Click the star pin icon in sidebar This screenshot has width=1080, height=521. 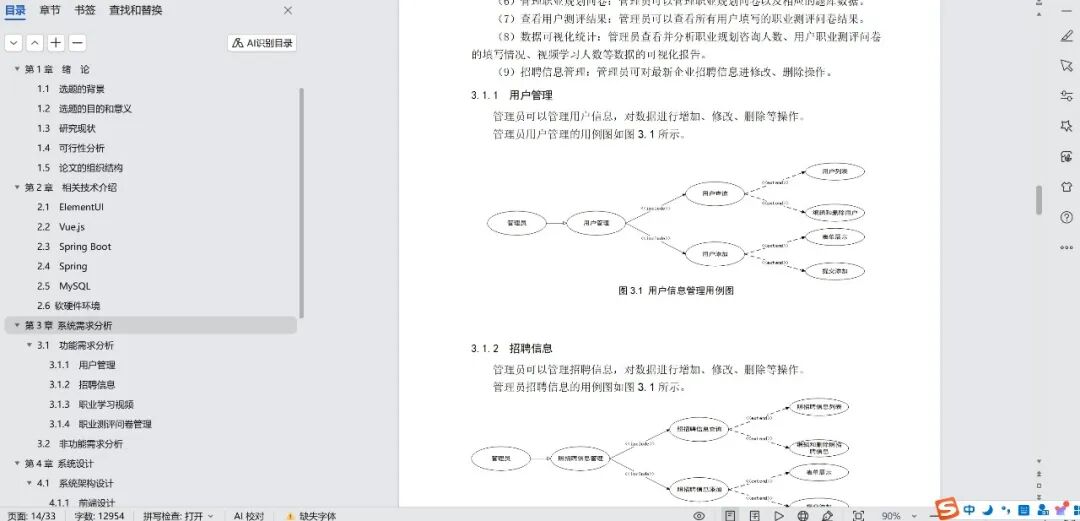[x=1066, y=126]
